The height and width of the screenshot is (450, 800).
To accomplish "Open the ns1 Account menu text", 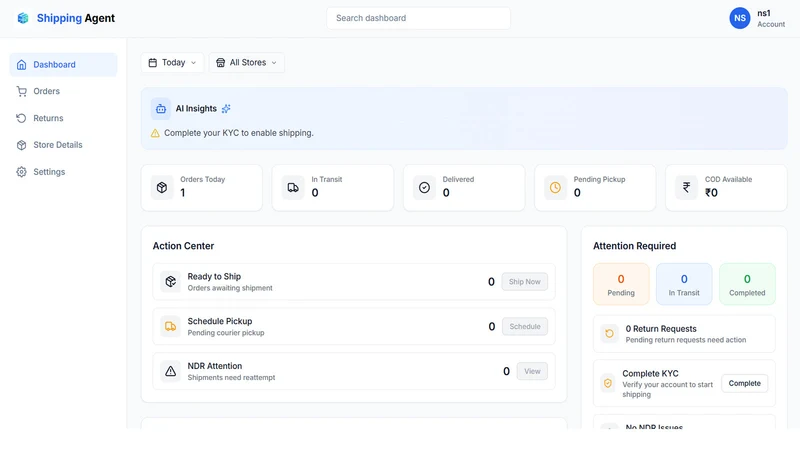I will point(771,18).
